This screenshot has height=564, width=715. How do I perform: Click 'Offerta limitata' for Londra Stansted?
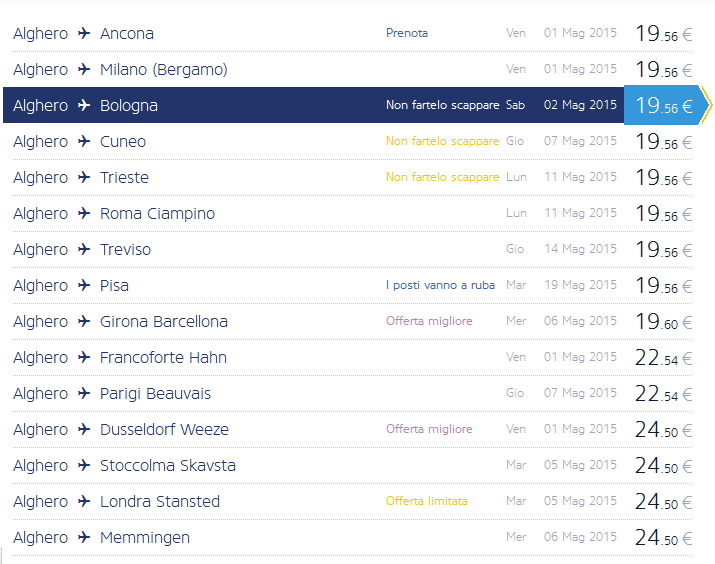coord(426,501)
